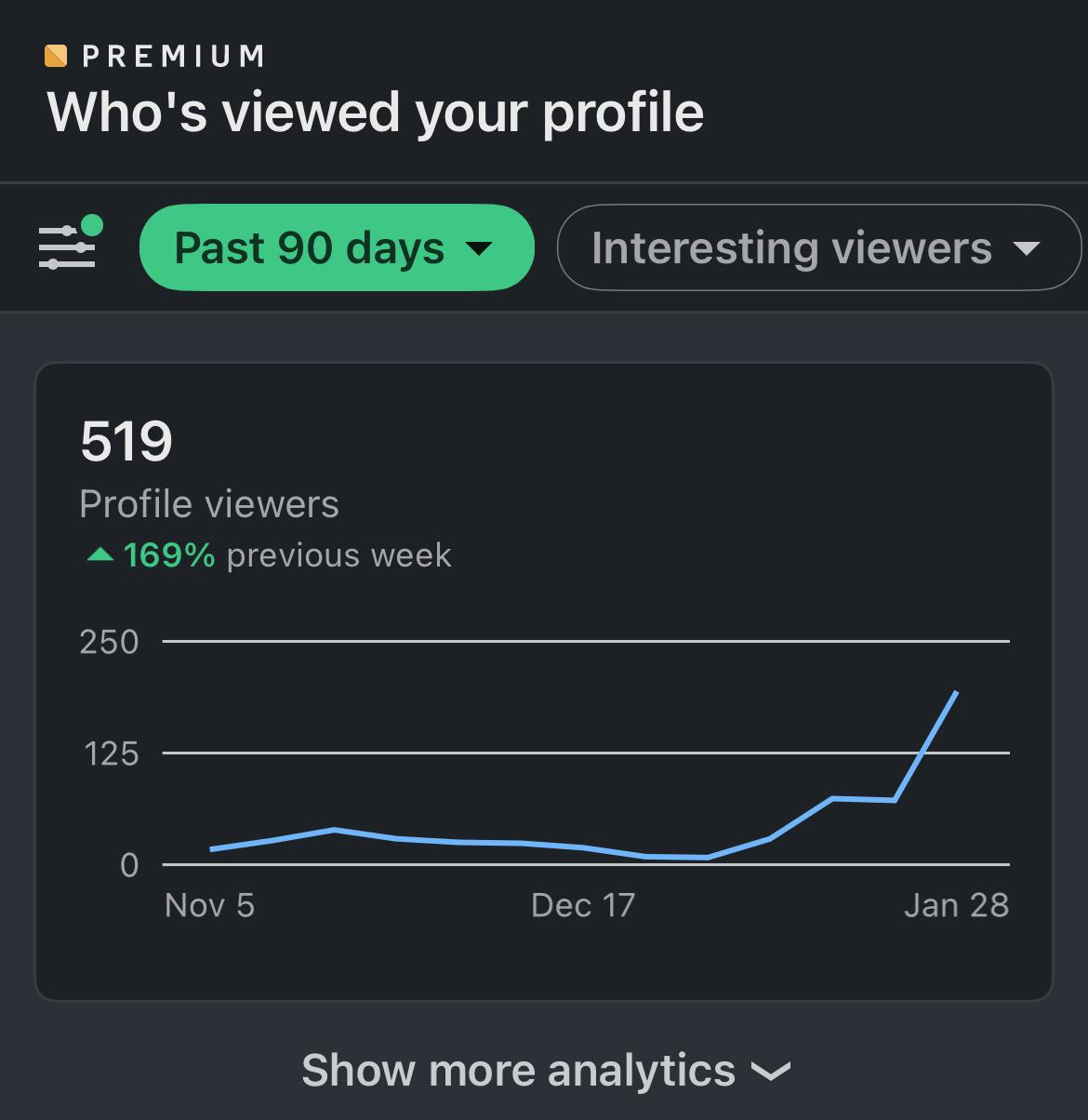Click the Nov 5 date on the chart axis
1088x1120 pixels.
tap(209, 905)
